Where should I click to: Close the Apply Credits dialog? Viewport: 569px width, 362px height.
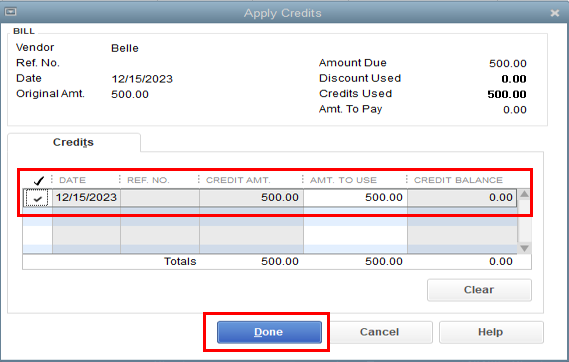pyautogui.click(x=554, y=13)
